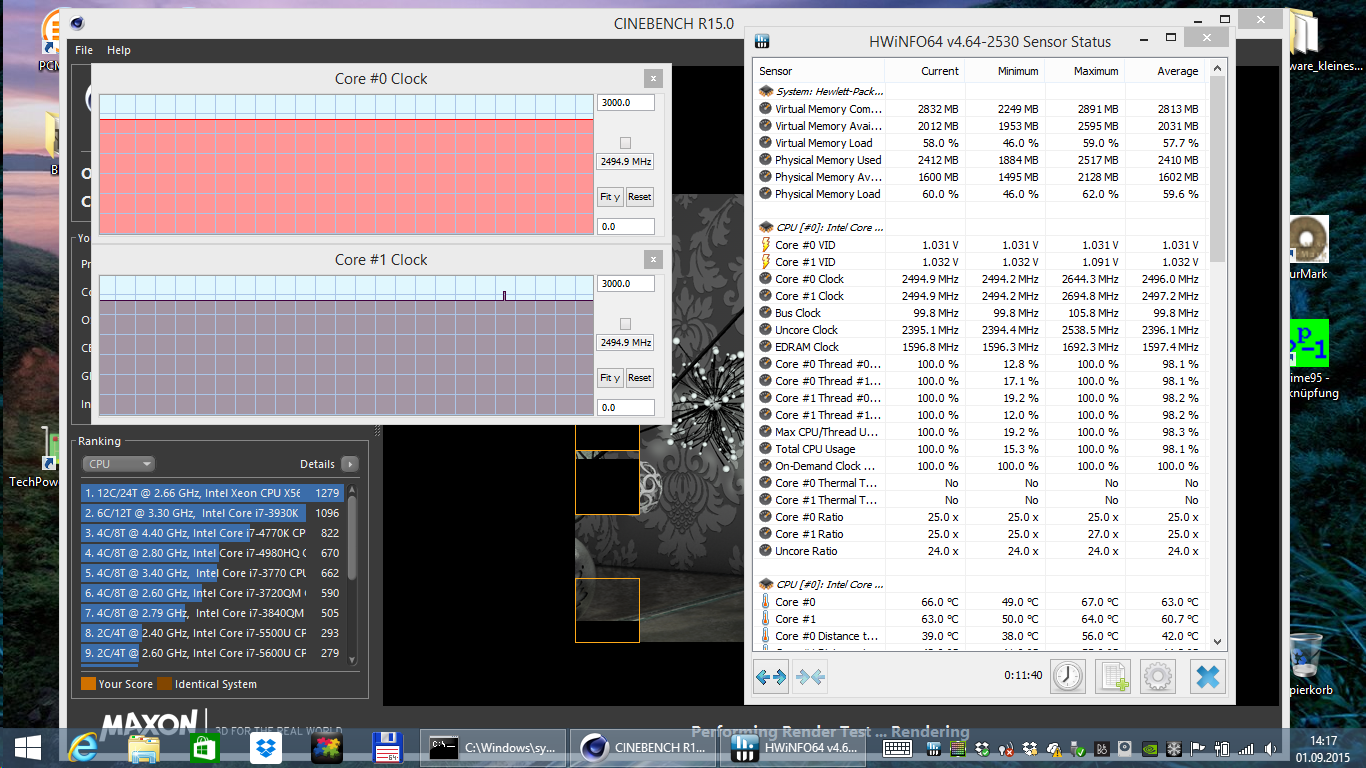Select the Total CPU Usage sensor row
Screen dimensions: 1366x768
(980, 449)
